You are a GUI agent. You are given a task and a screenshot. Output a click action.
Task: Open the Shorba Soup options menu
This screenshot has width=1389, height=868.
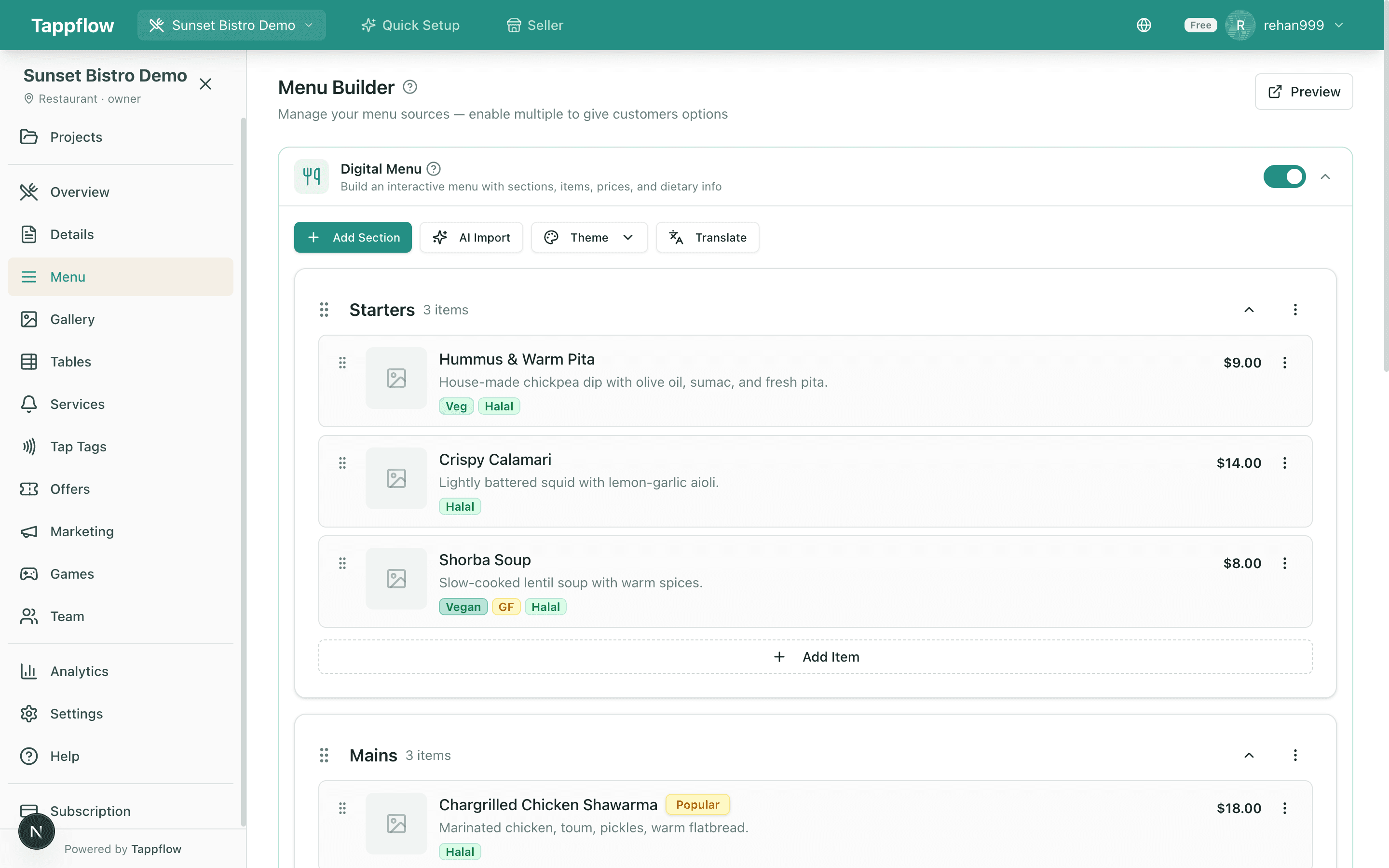(x=1284, y=563)
